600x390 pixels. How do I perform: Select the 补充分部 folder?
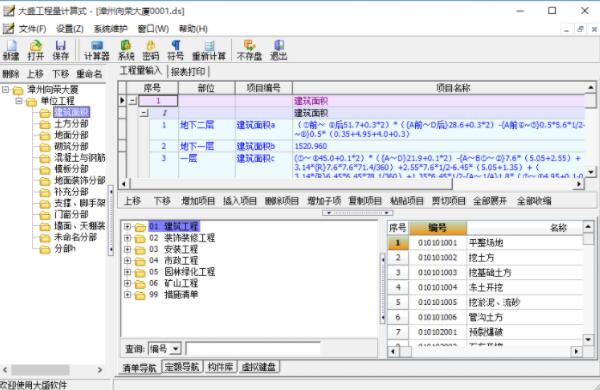click(x=71, y=192)
